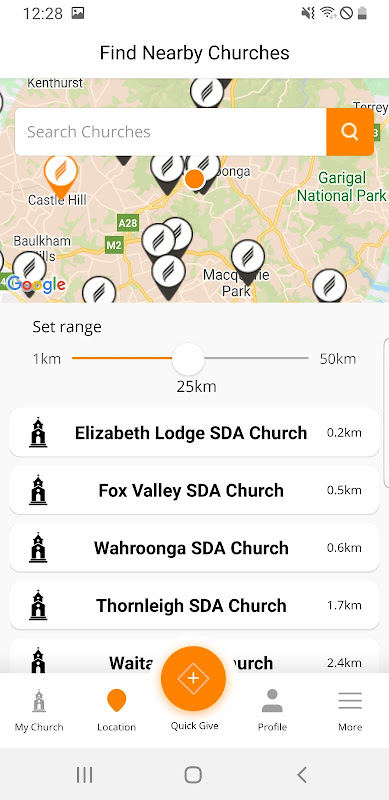
Task: Tap the church marker near Macquarie Park
Action: coord(248,261)
